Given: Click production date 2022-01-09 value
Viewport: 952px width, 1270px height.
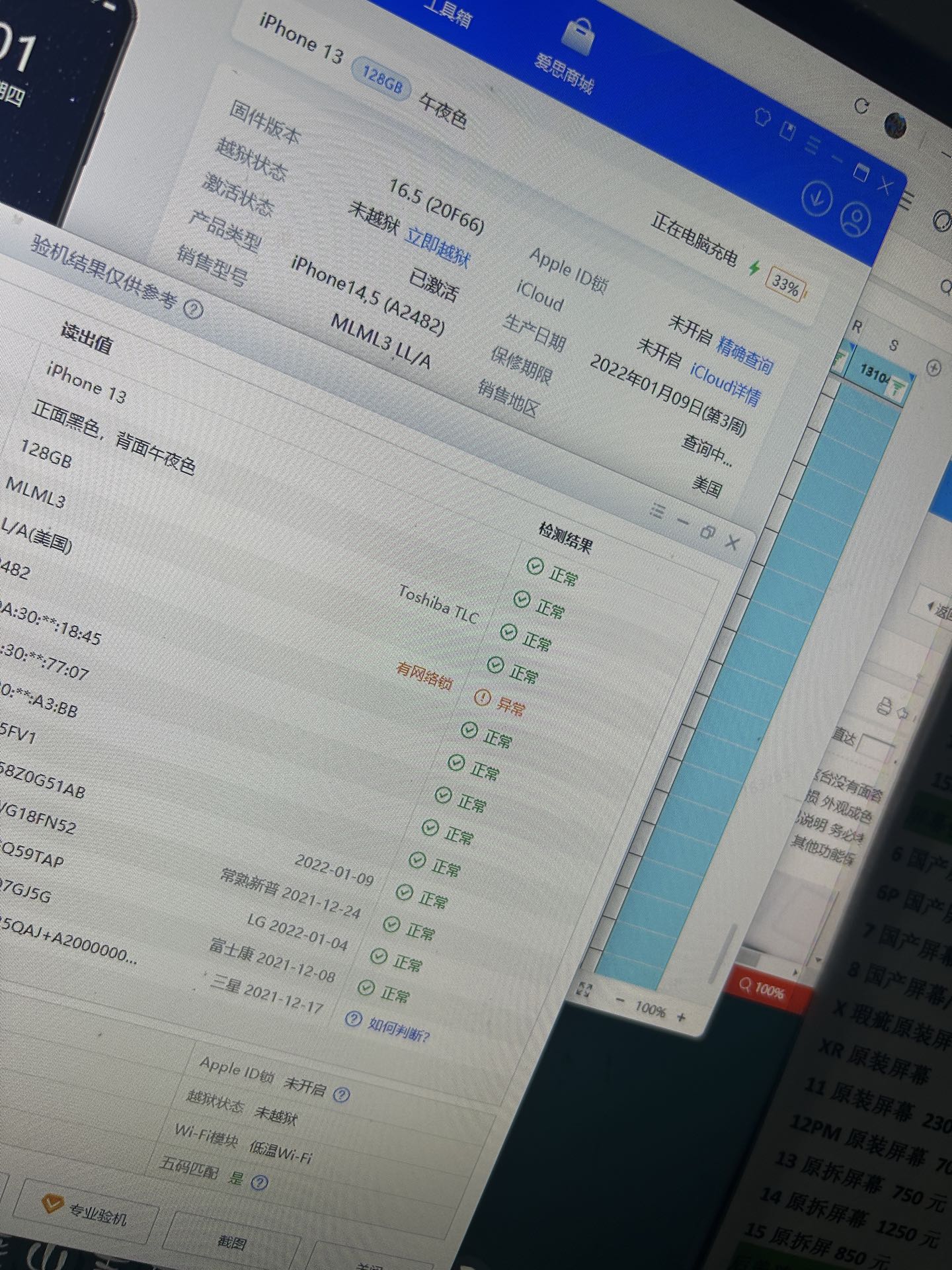Looking at the screenshot, I should [335, 870].
